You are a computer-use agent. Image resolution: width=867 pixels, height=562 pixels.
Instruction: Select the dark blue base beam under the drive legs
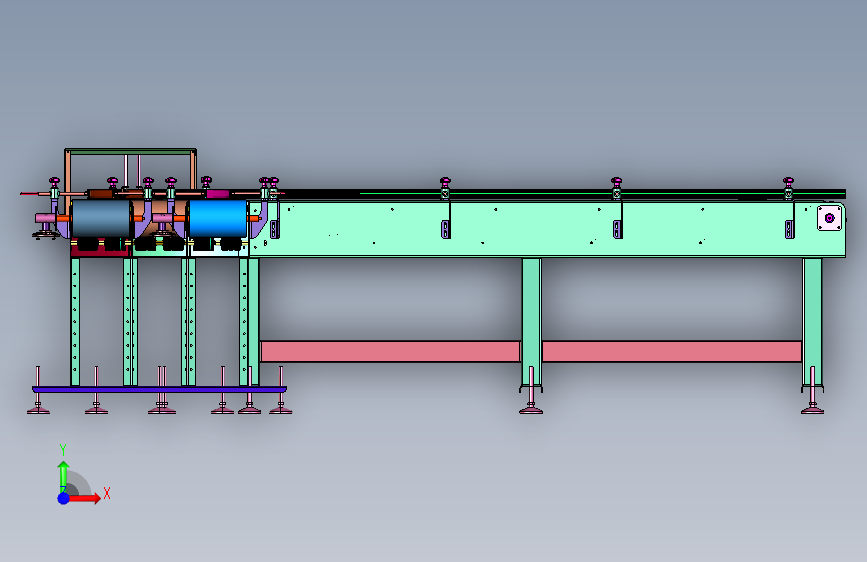159,389
